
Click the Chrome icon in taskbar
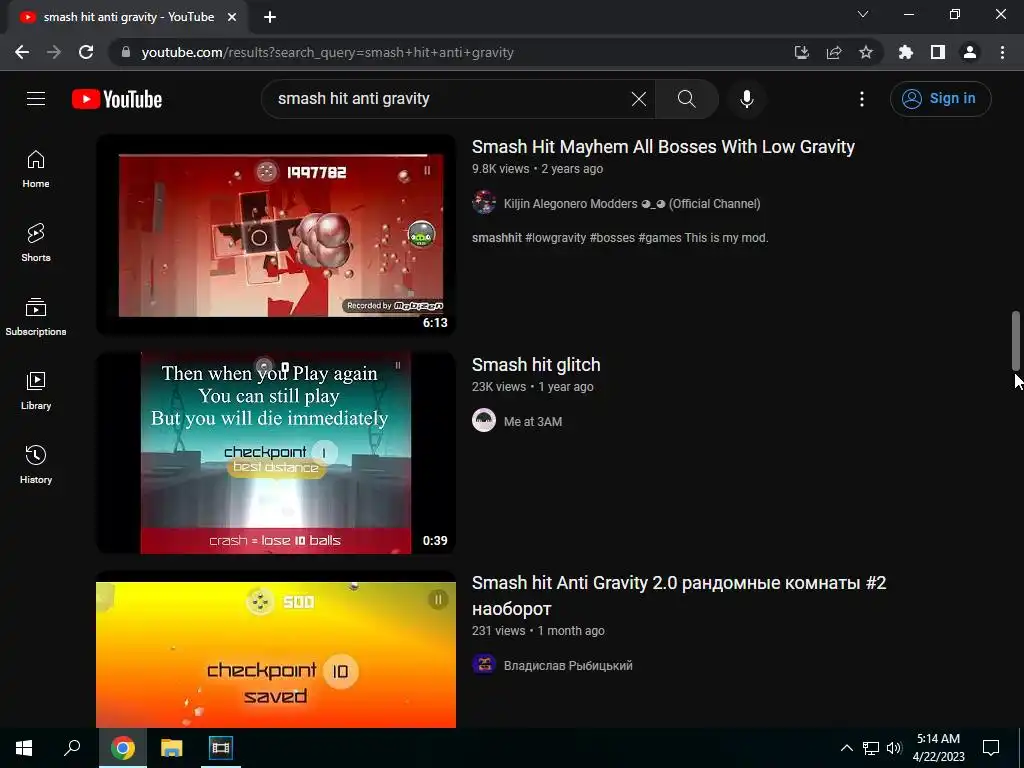pyautogui.click(x=123, y=748)
